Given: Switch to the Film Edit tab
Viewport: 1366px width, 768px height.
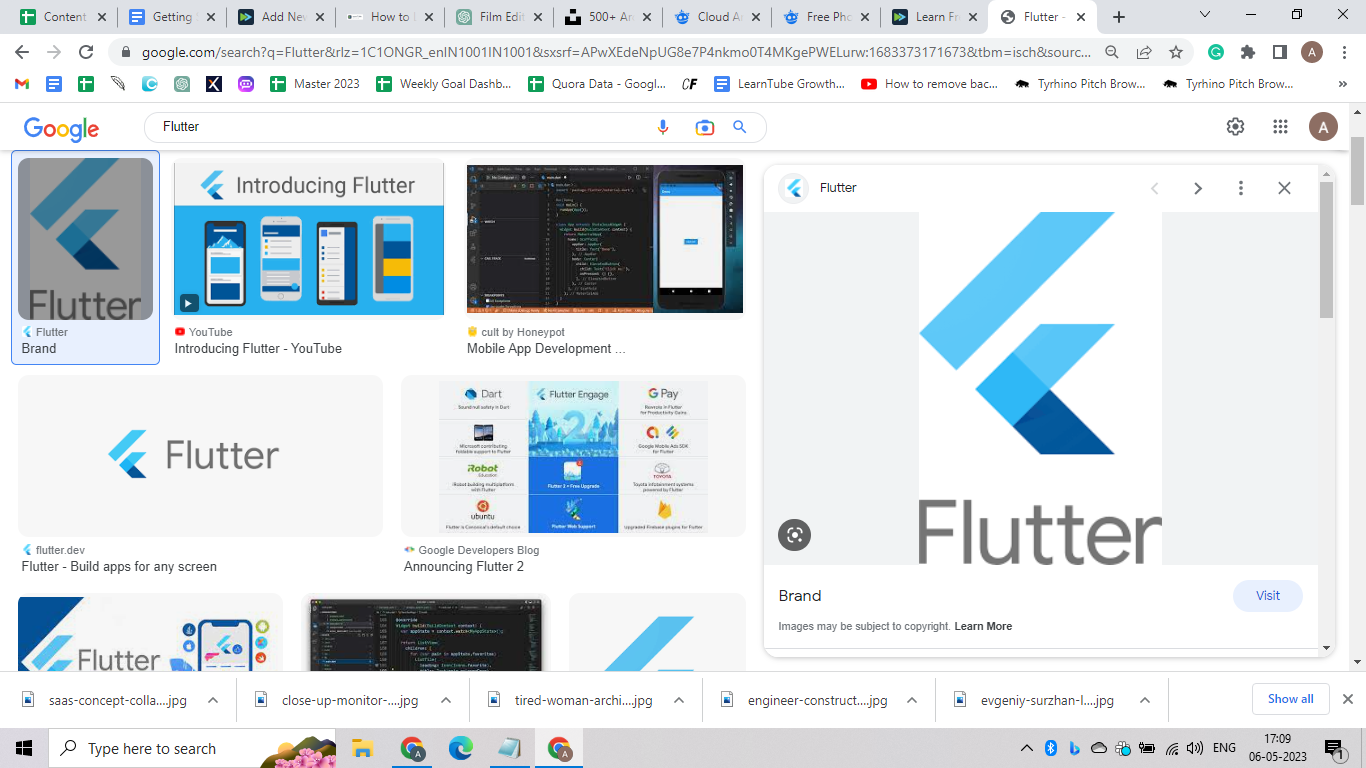Looking at the screenshot, I should coord(499,17).
